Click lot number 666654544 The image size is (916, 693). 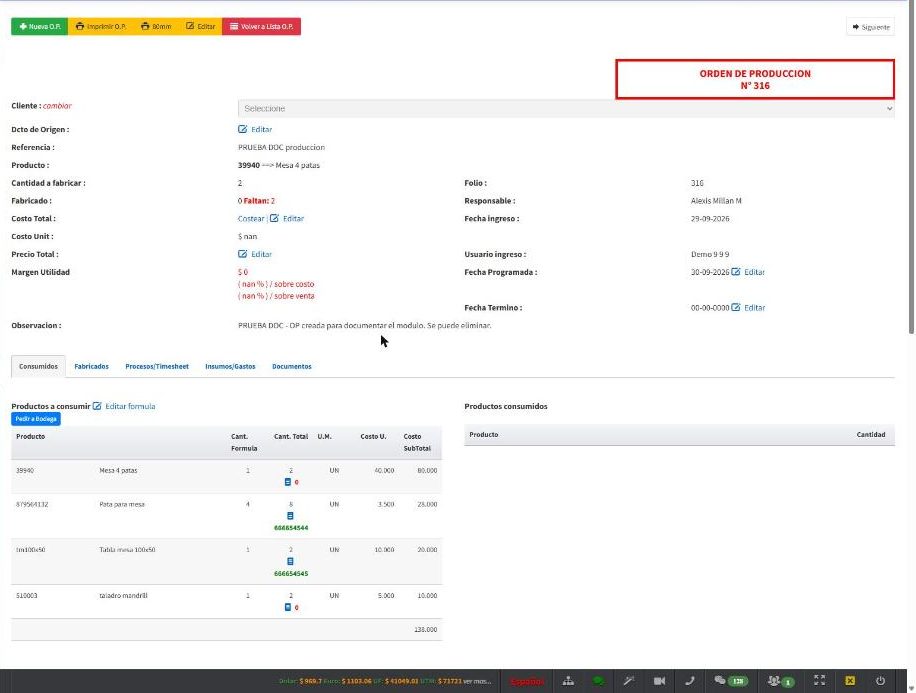click(291, 528)
